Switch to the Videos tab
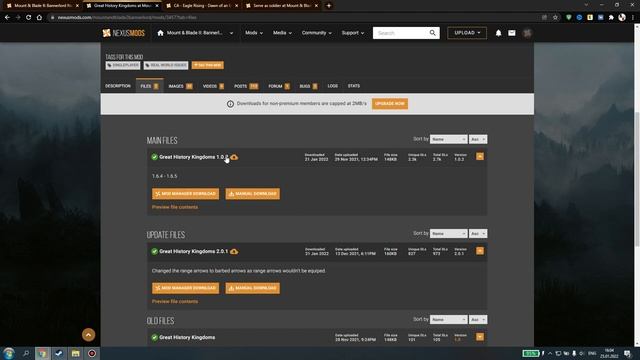The width and height of the screenshot is (640, 360). pyautogui.click(x=213, y=86)
